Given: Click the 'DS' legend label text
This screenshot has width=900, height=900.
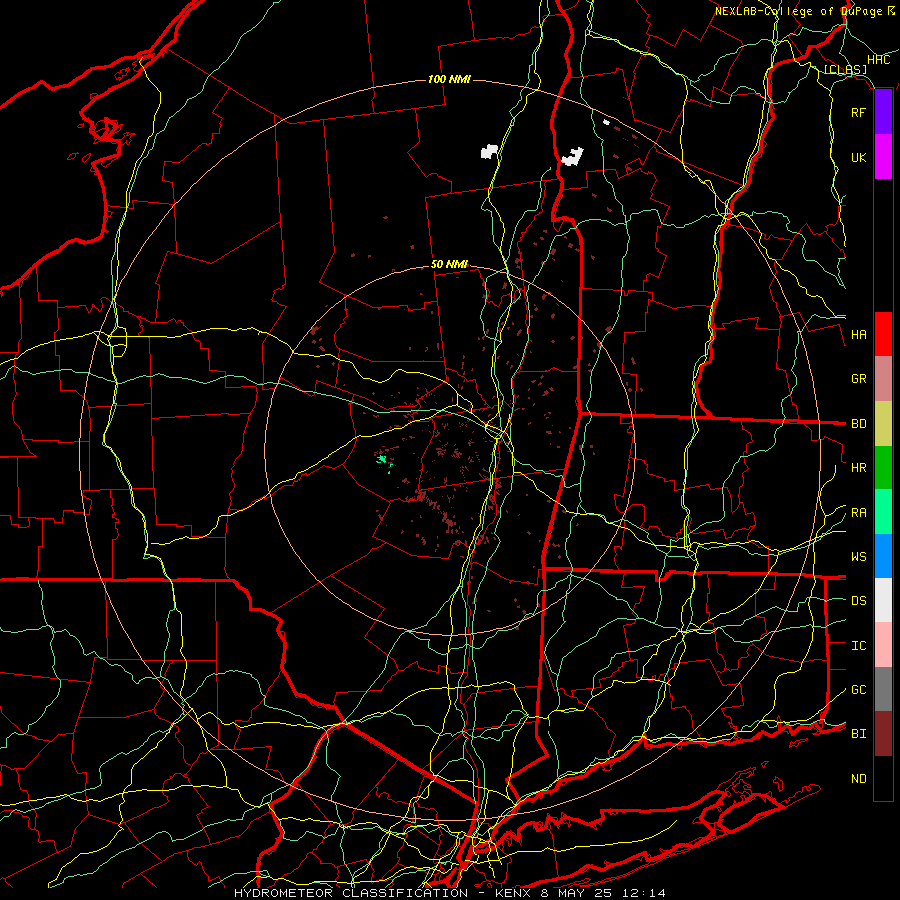Looking at the screenshot, I should [859, 600].
